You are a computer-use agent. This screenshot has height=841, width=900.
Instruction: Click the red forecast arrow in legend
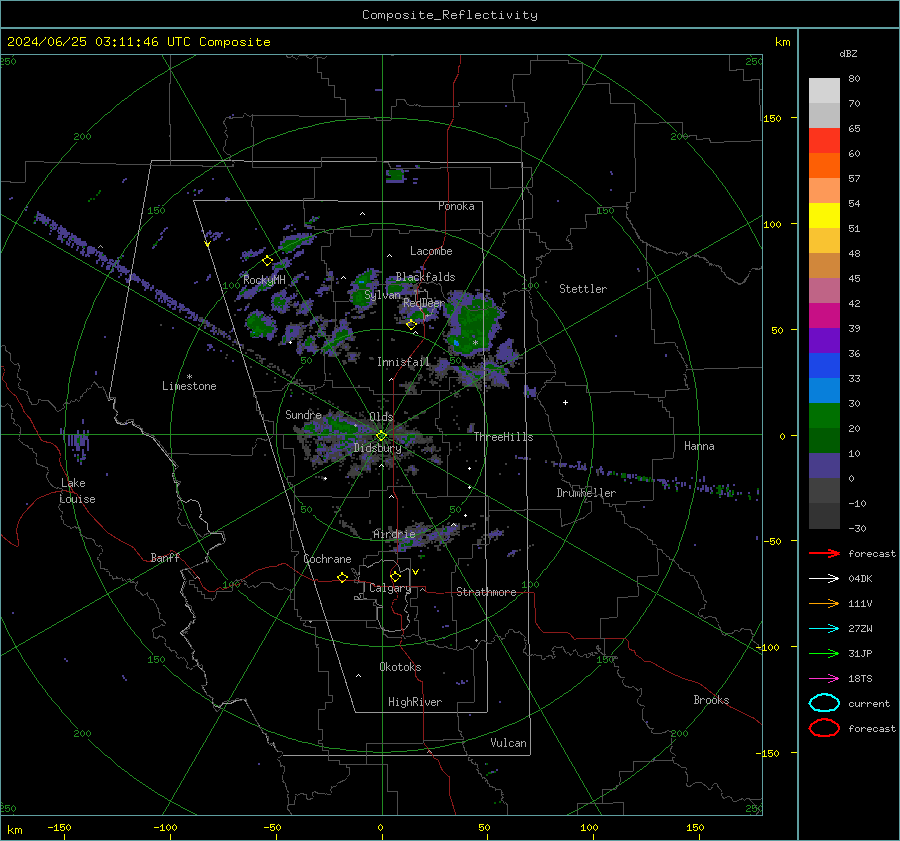point(824,553)
